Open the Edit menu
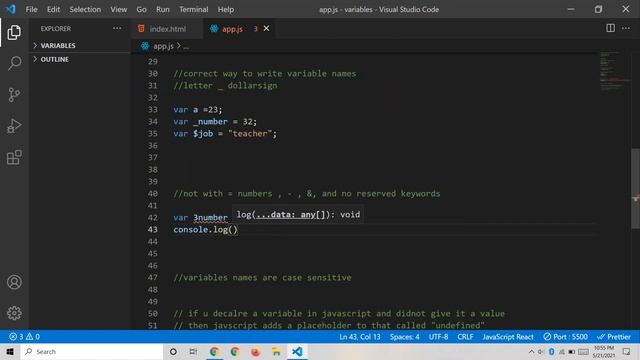Image resolution: width=640 pixels, height=360 pixels. (53, 9)
